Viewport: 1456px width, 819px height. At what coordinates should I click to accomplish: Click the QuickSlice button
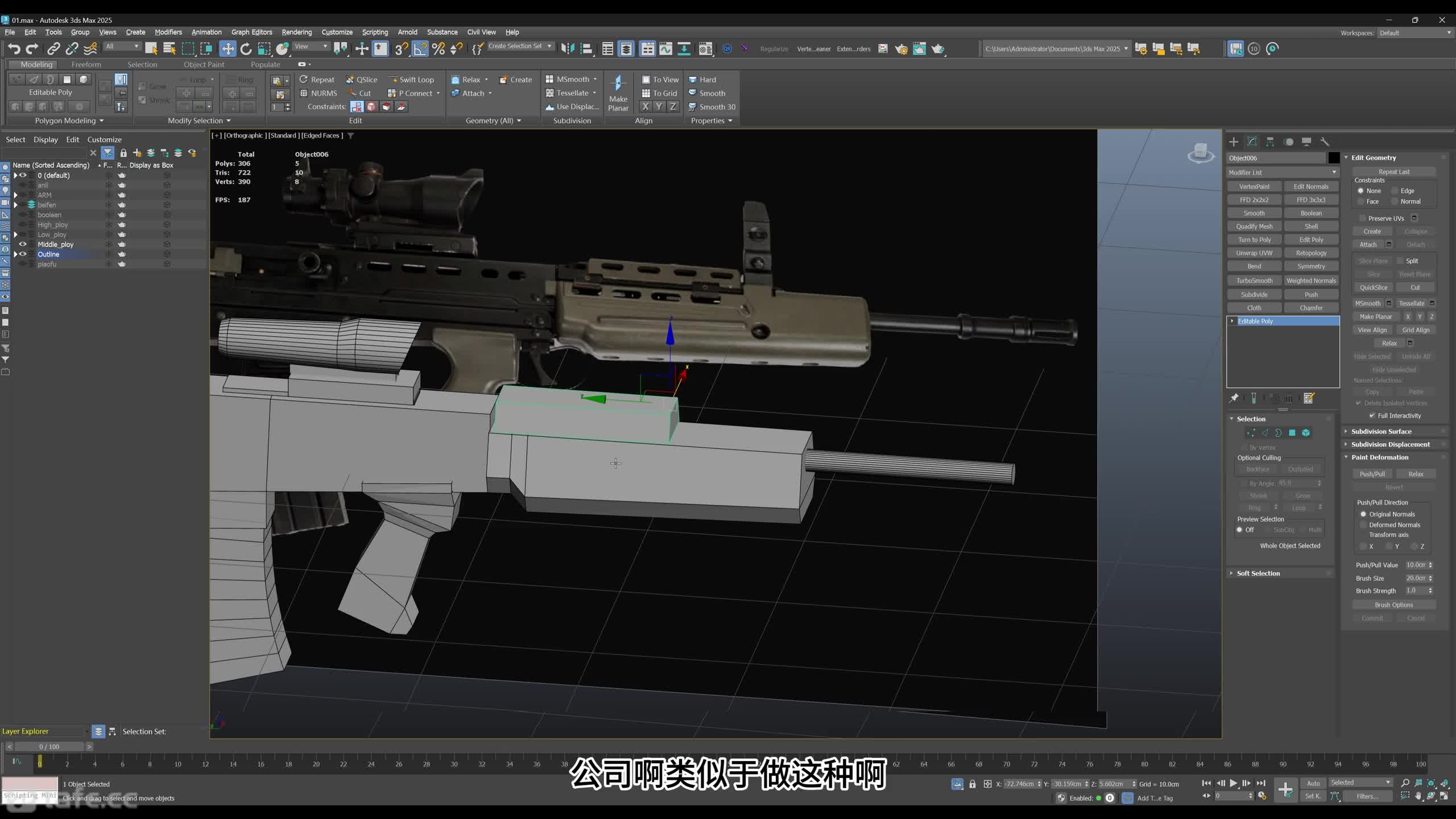(1373, 288)
